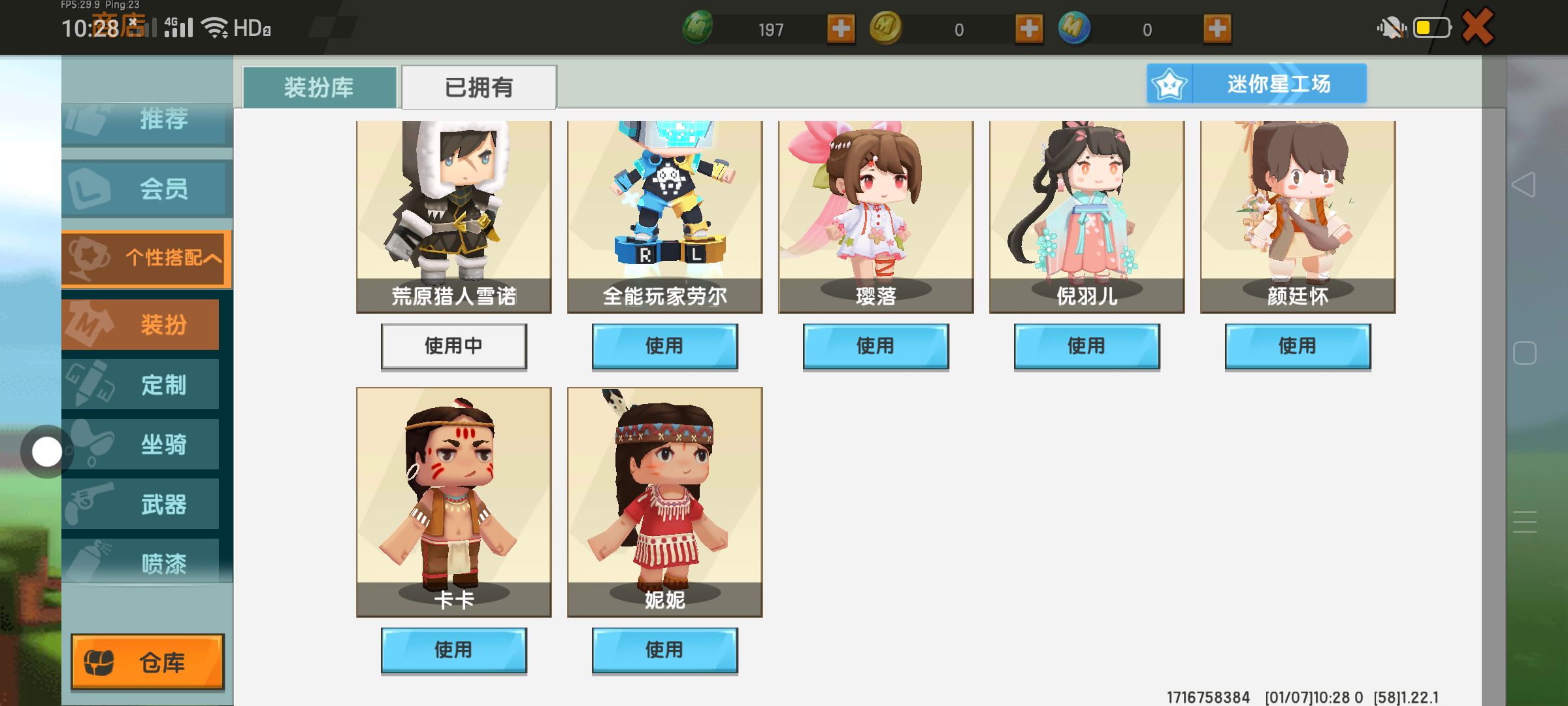Add more blue mini points
The image size is (1568, 706).
1217,29
